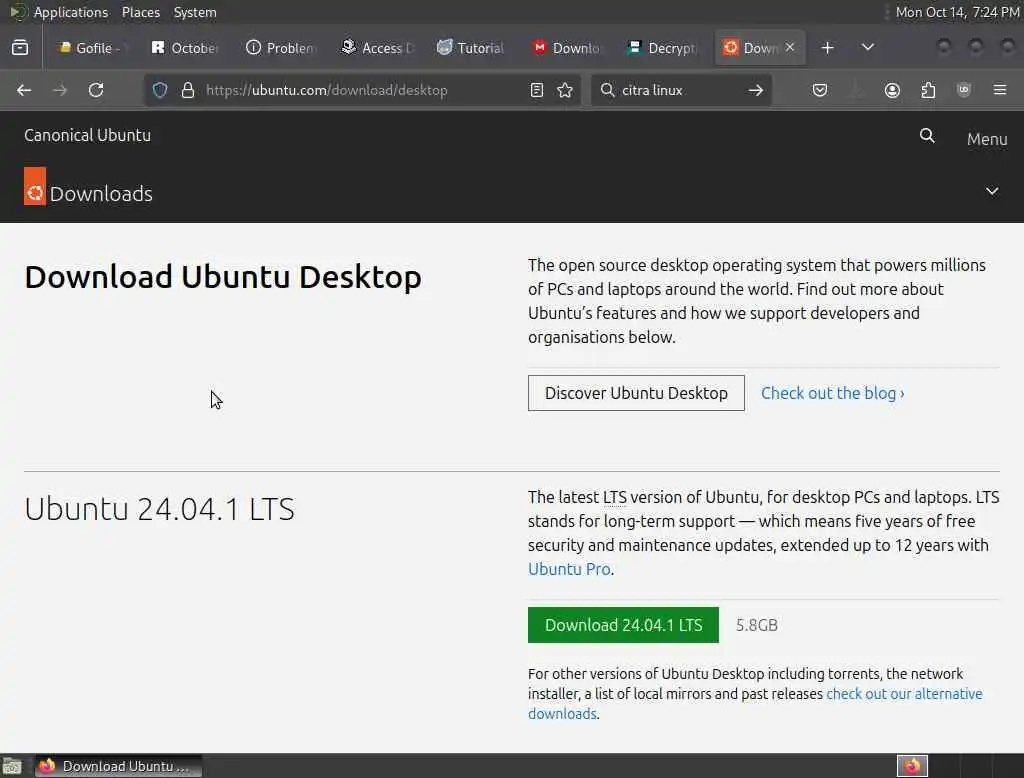Click the 5.8GB file size text
The image size is (1024, 778).
[756, 625]
